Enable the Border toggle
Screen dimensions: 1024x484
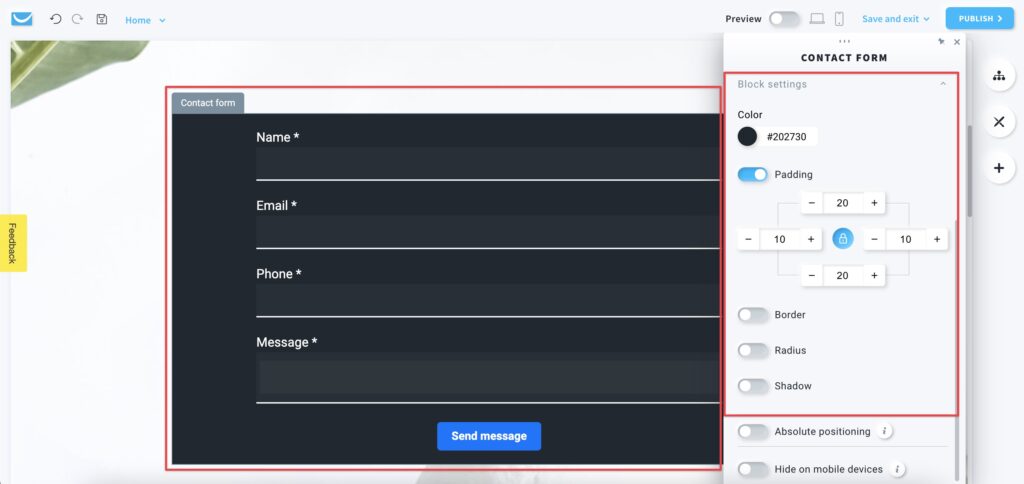pos(753,315)
